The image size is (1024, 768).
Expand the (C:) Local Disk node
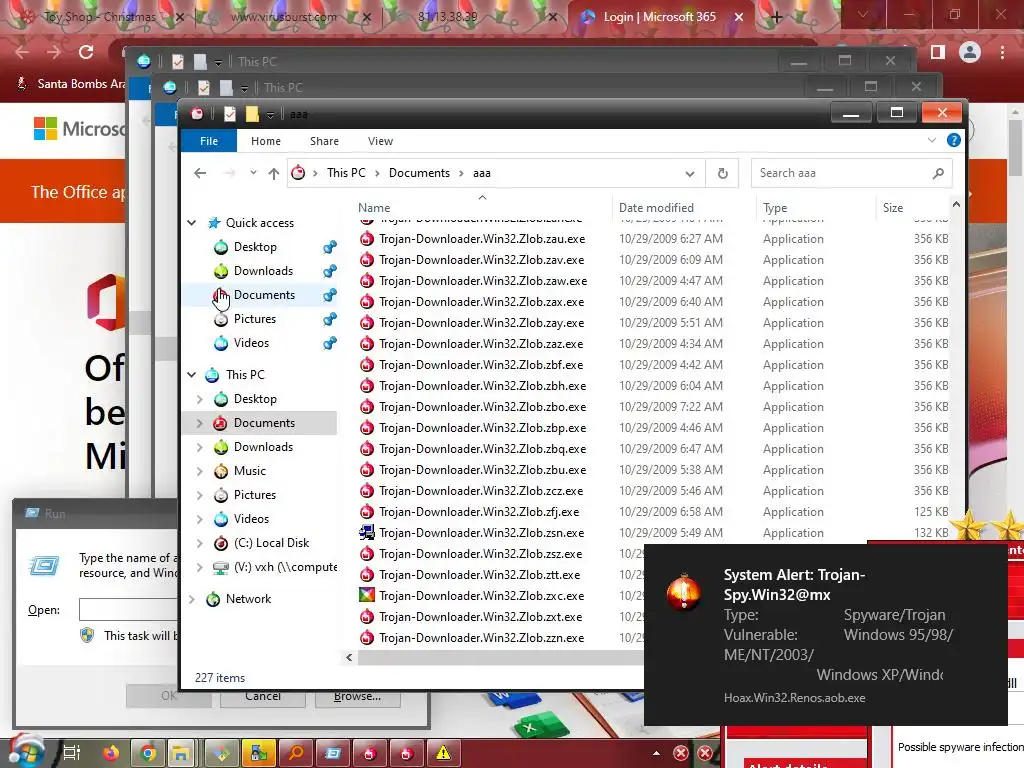[200, 543]
